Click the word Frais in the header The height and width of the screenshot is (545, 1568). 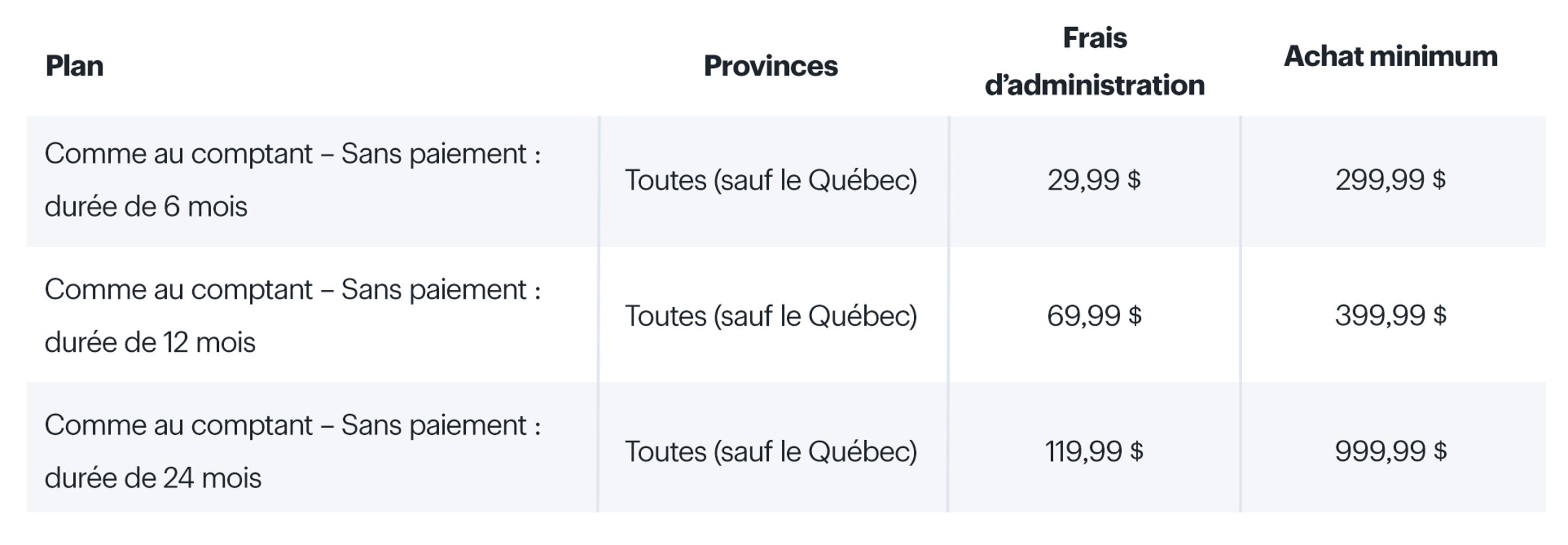(x=1095, y=37)
